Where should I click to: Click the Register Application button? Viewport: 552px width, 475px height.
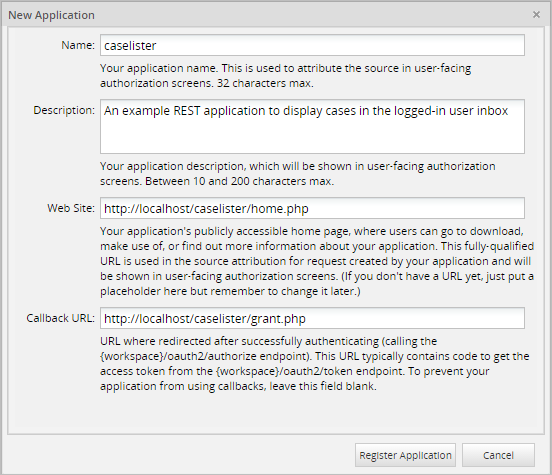point(405,455)
